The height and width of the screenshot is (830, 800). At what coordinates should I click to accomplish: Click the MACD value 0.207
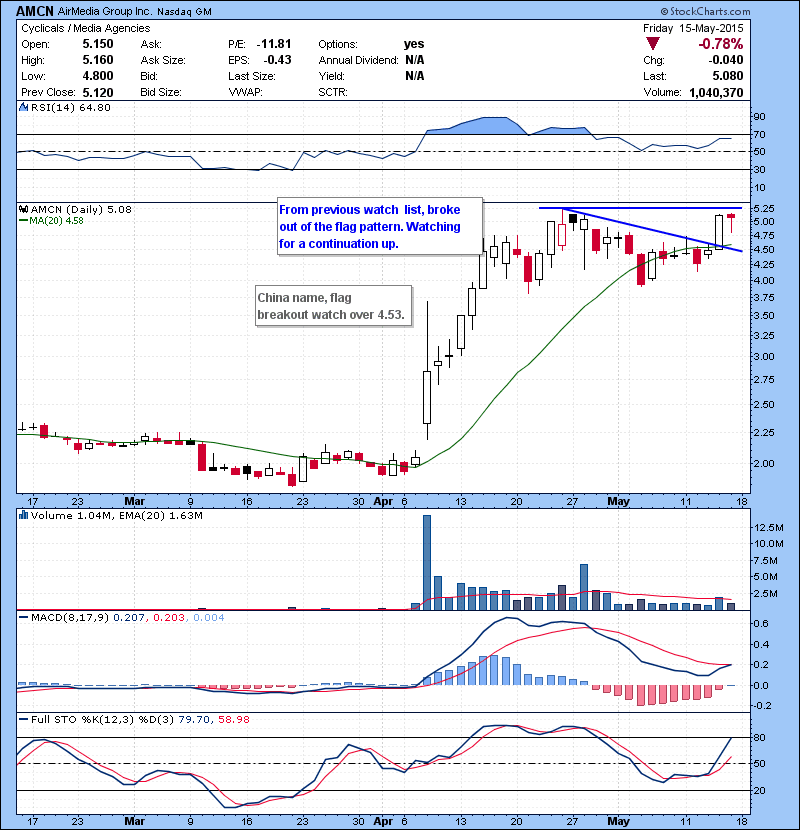[129, 617]
